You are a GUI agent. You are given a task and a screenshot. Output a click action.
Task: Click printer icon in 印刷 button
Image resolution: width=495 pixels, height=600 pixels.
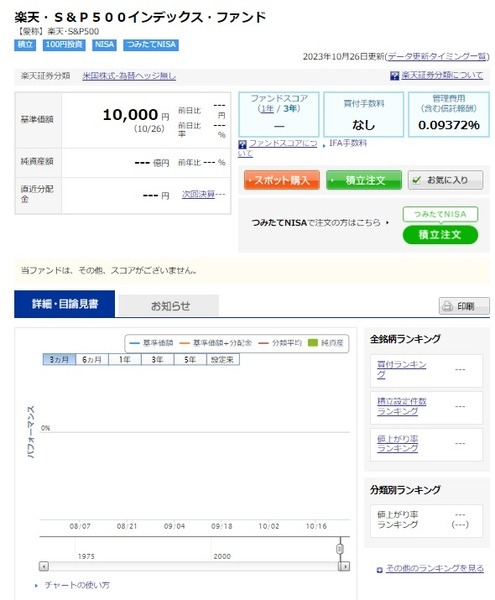click(x=448, y=306)
